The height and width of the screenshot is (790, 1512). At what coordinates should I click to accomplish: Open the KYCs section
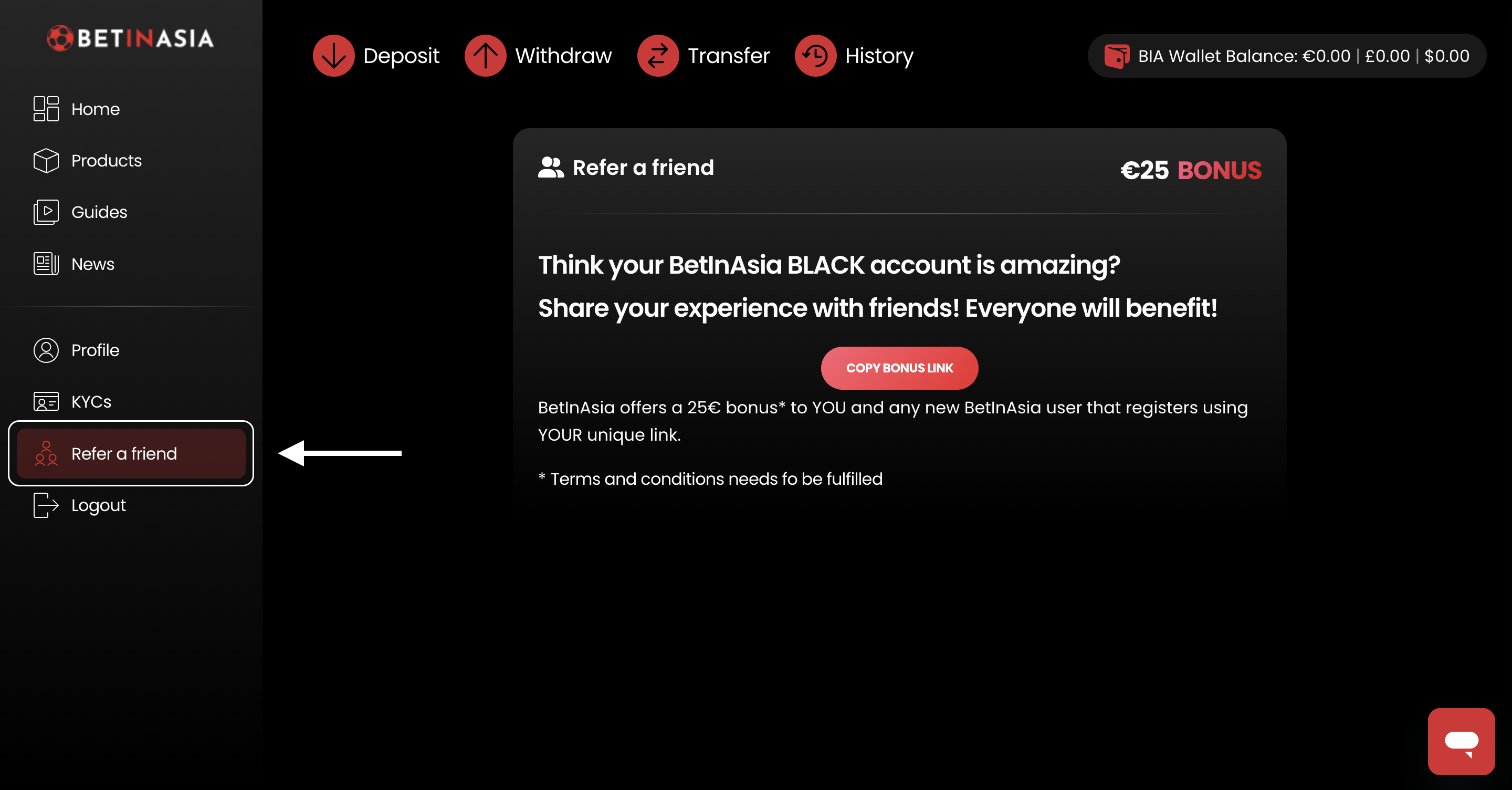90,402
